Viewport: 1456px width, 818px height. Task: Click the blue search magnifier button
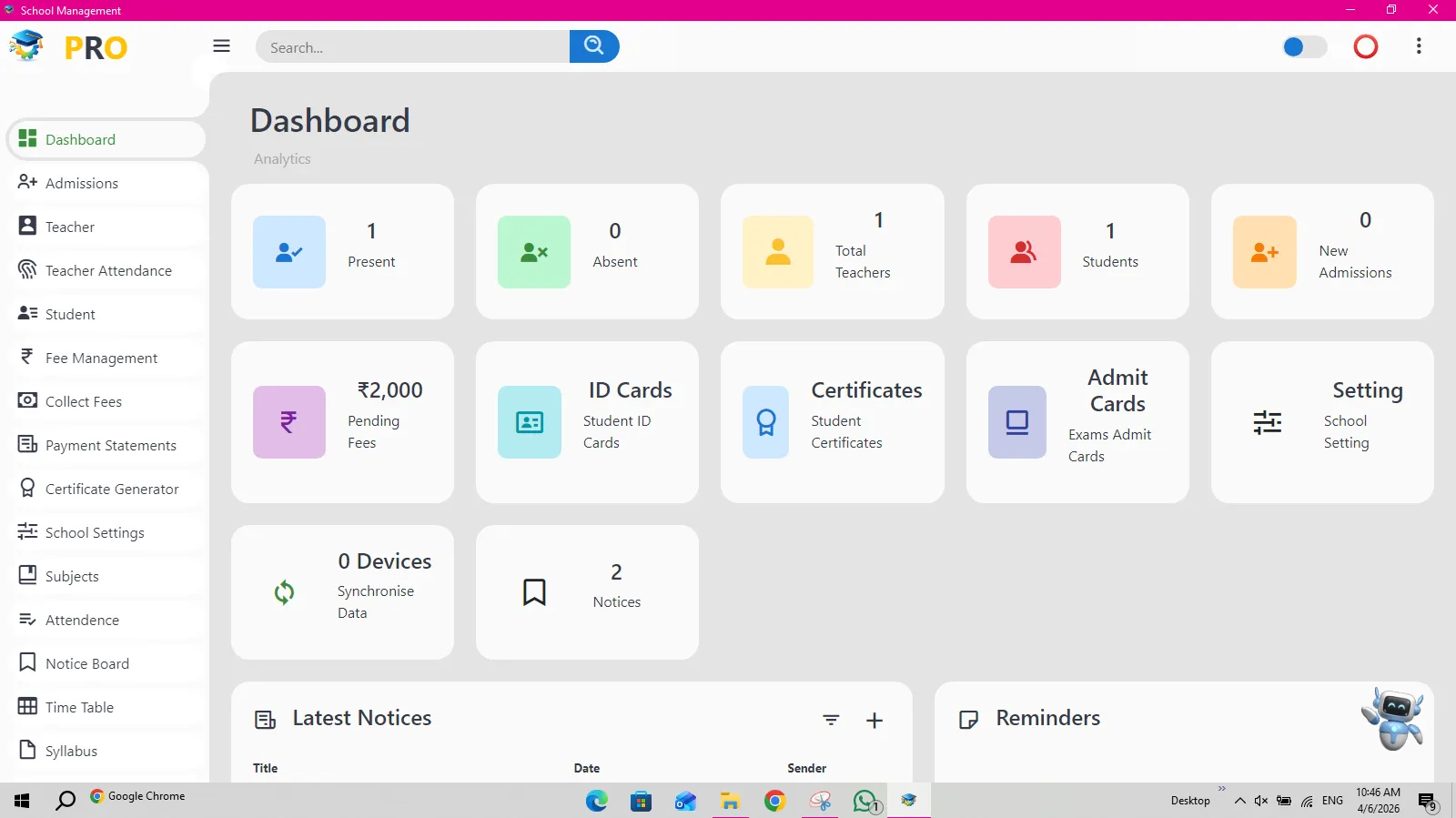tap(594, 46)
